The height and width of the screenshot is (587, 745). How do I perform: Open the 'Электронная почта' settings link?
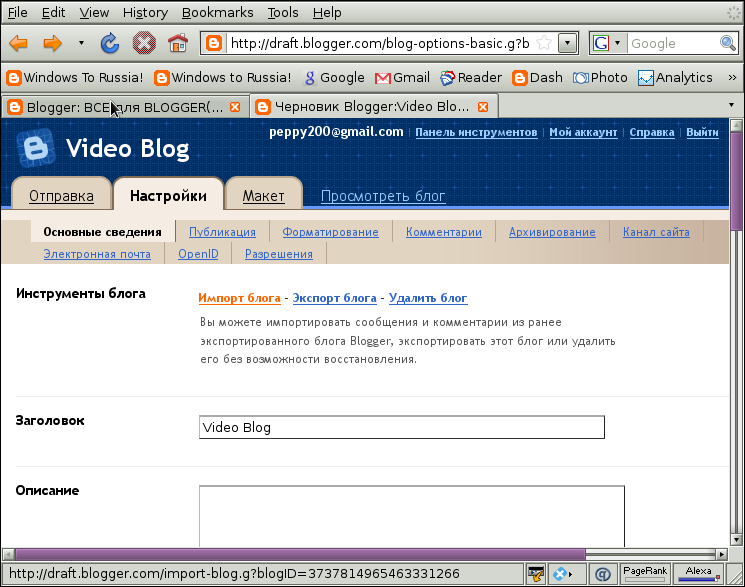(x=97, y=254)
